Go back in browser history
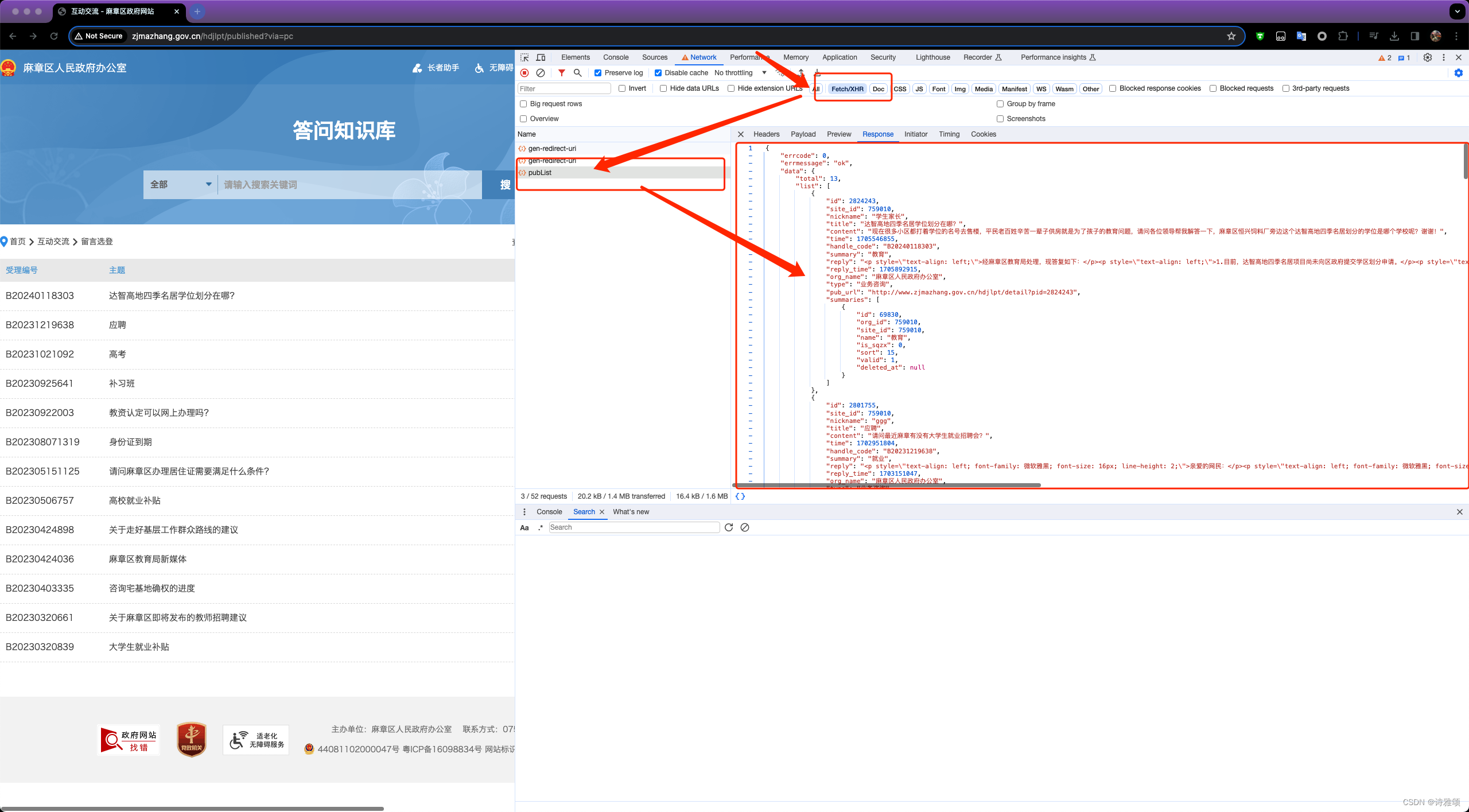The image size is (1469, 812). click(13, 36)
